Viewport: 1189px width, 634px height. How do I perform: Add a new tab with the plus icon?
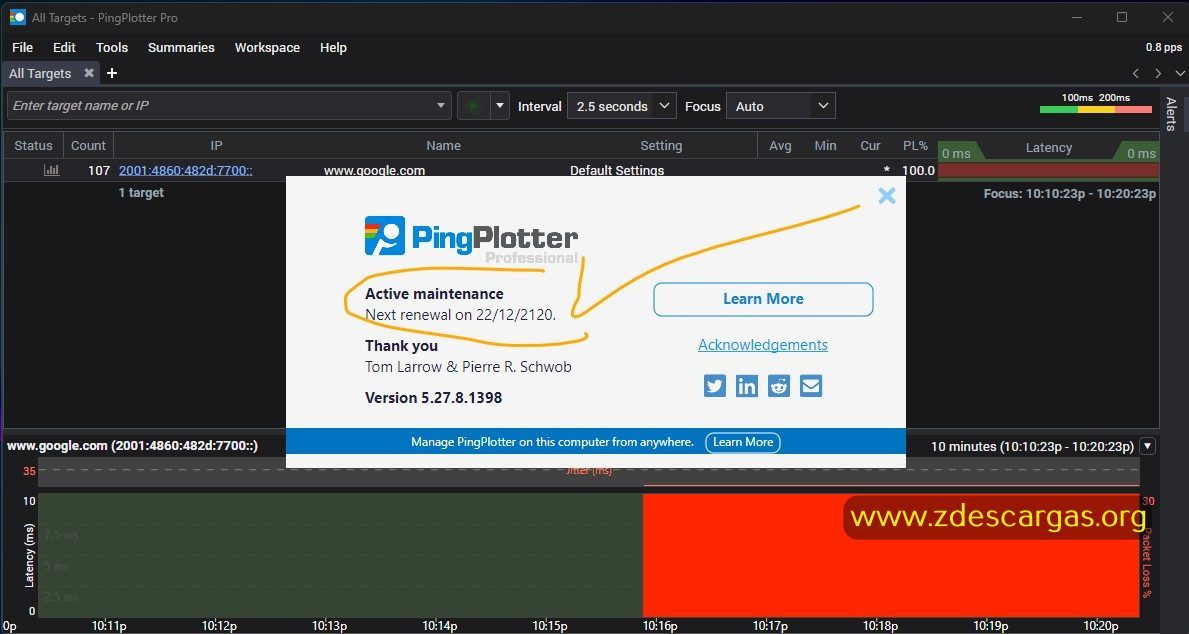(x=112, y=73)
